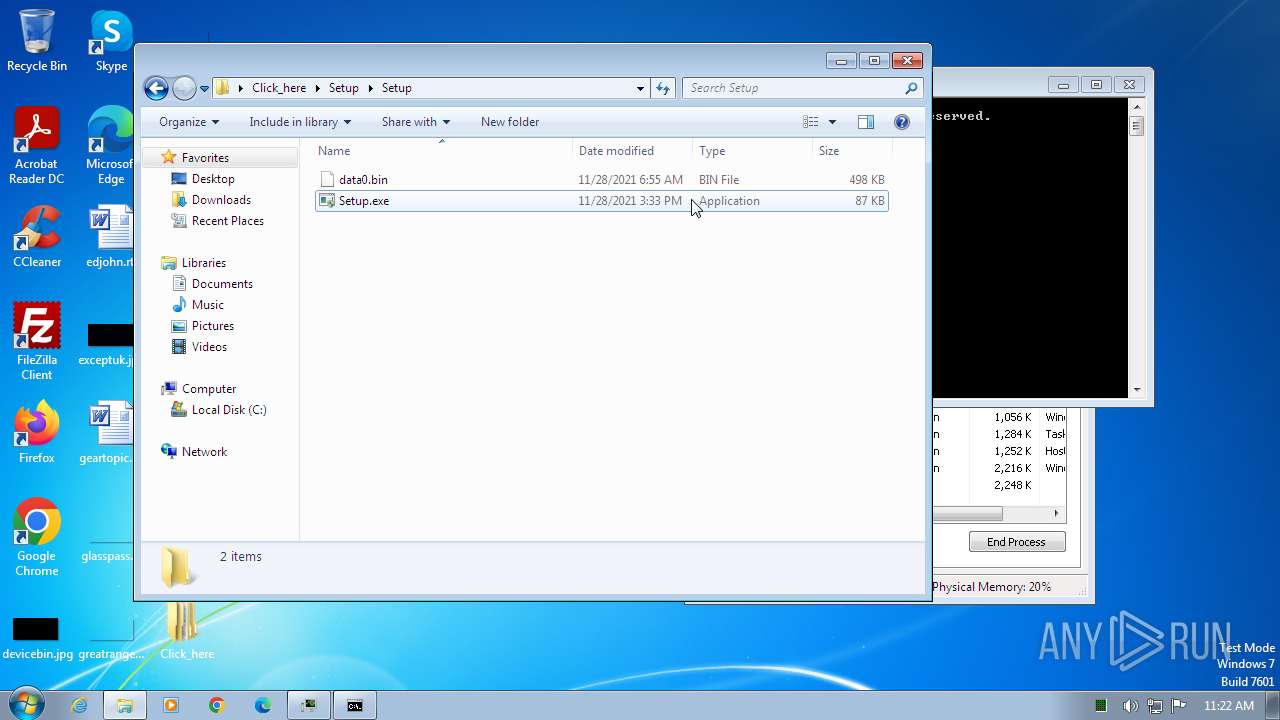Click End Process in Task Manager
The width and height of the screenshot is (1280, 720).
[1017, 542]
